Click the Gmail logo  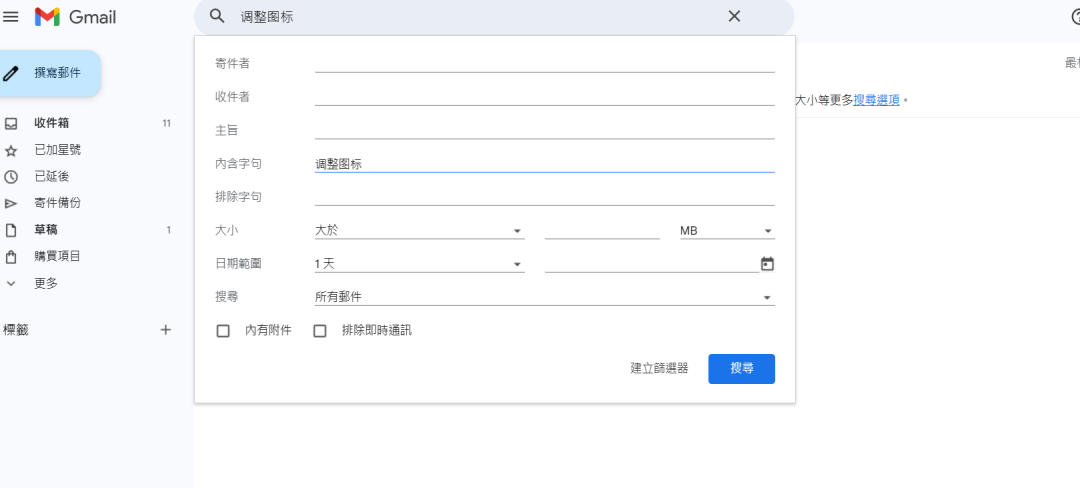pyautogui.click(x=75, y=17)
